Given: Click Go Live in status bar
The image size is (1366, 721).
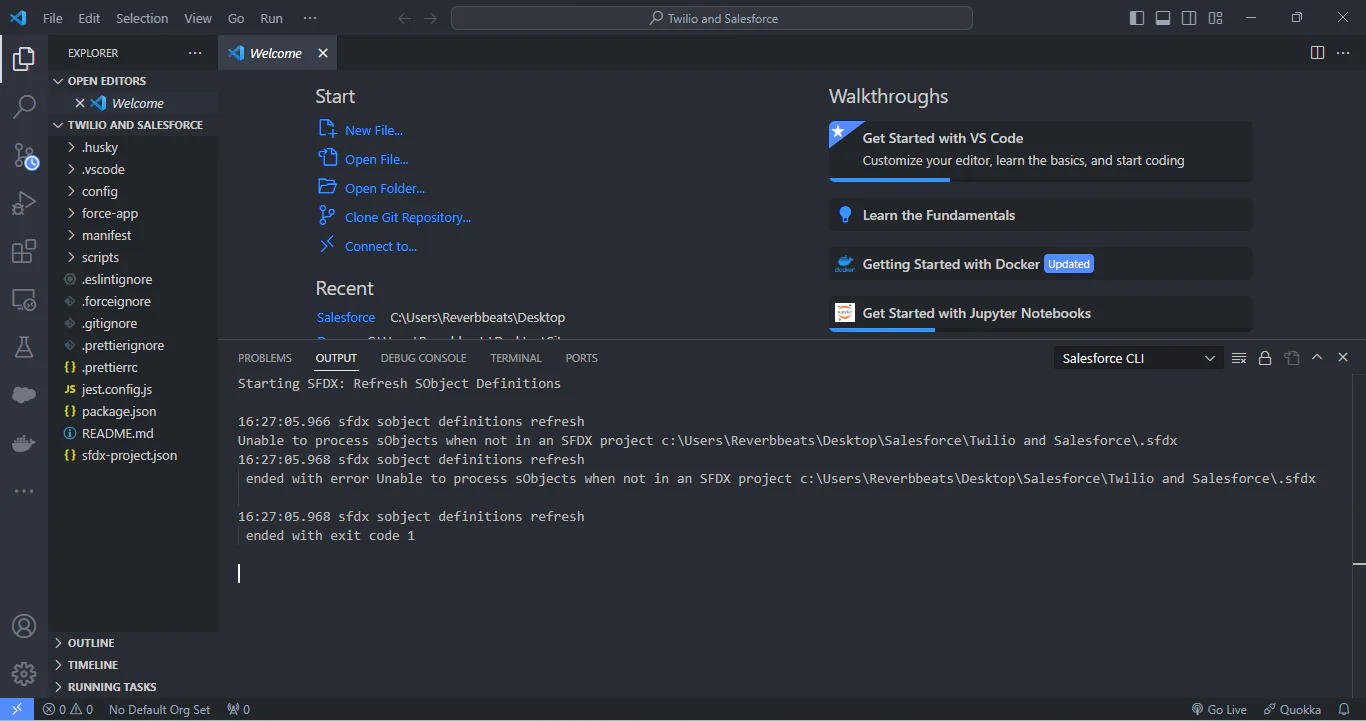Looking at the screenshot, I should coord(1219,709).
